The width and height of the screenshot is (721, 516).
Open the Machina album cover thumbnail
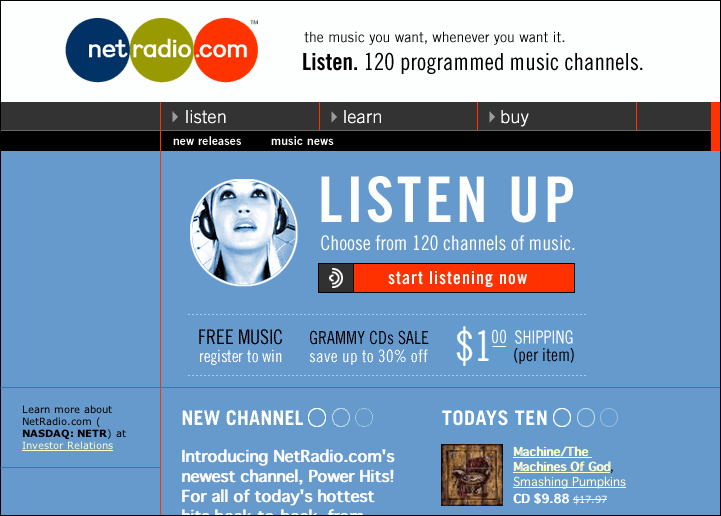click(x=472, y=475)
